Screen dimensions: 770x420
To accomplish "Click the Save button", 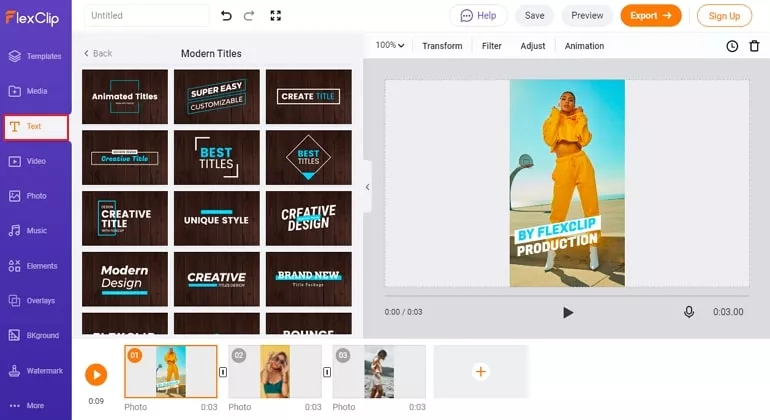I will [534, 16].
